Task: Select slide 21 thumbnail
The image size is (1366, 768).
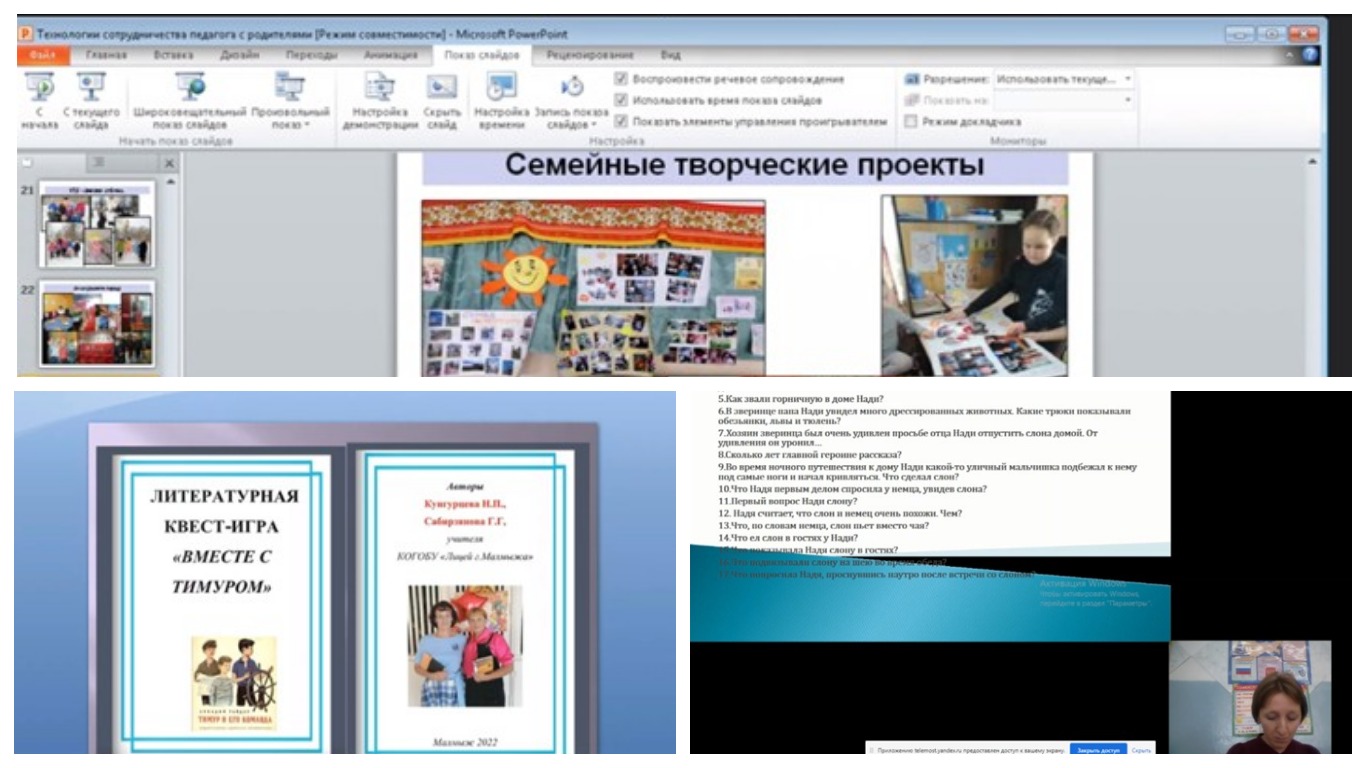Action: [96, 224]
